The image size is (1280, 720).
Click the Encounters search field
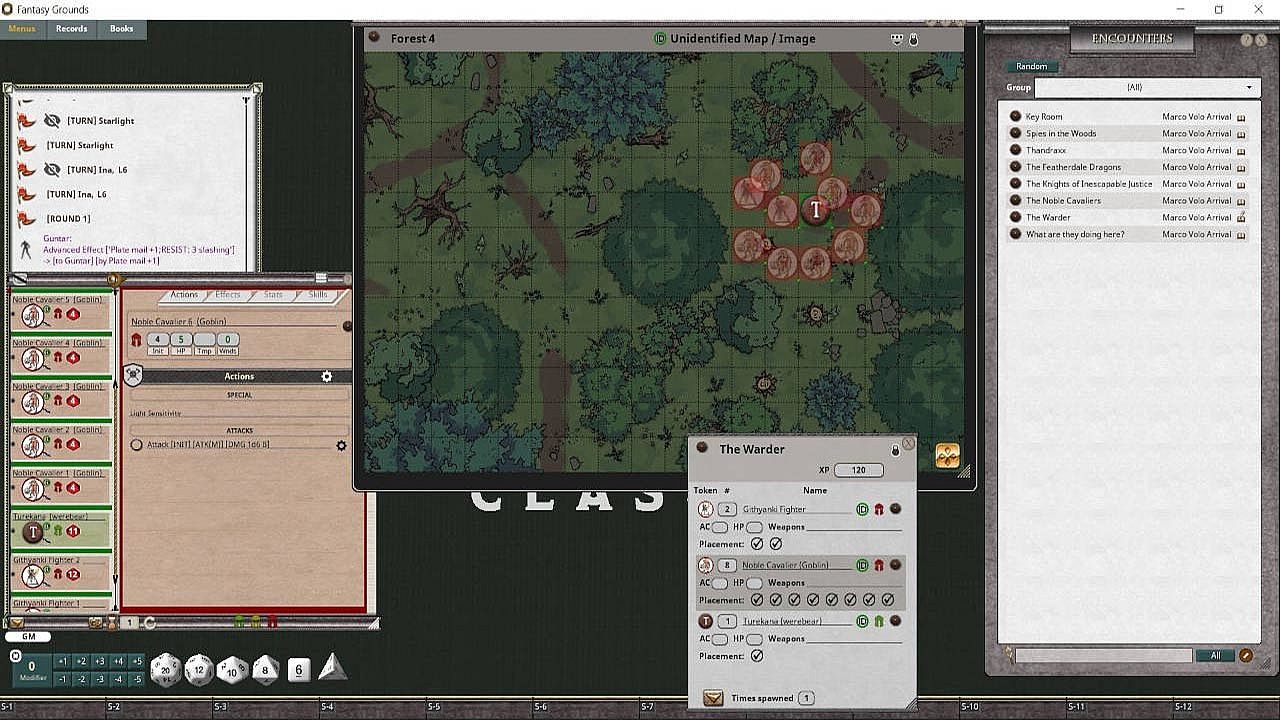point(1103,656)
